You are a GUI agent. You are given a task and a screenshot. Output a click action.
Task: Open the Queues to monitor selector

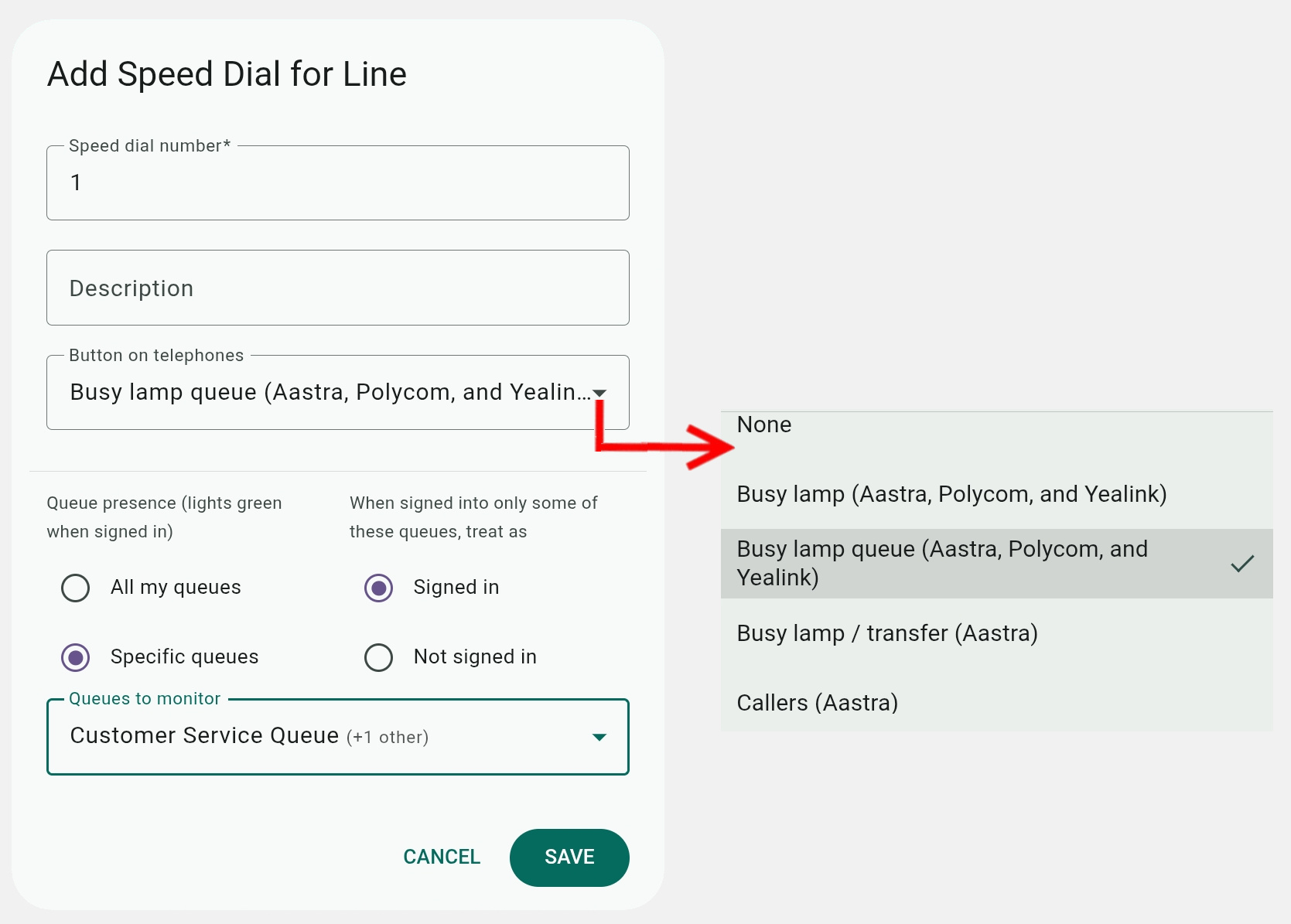(x=338, y=737)
